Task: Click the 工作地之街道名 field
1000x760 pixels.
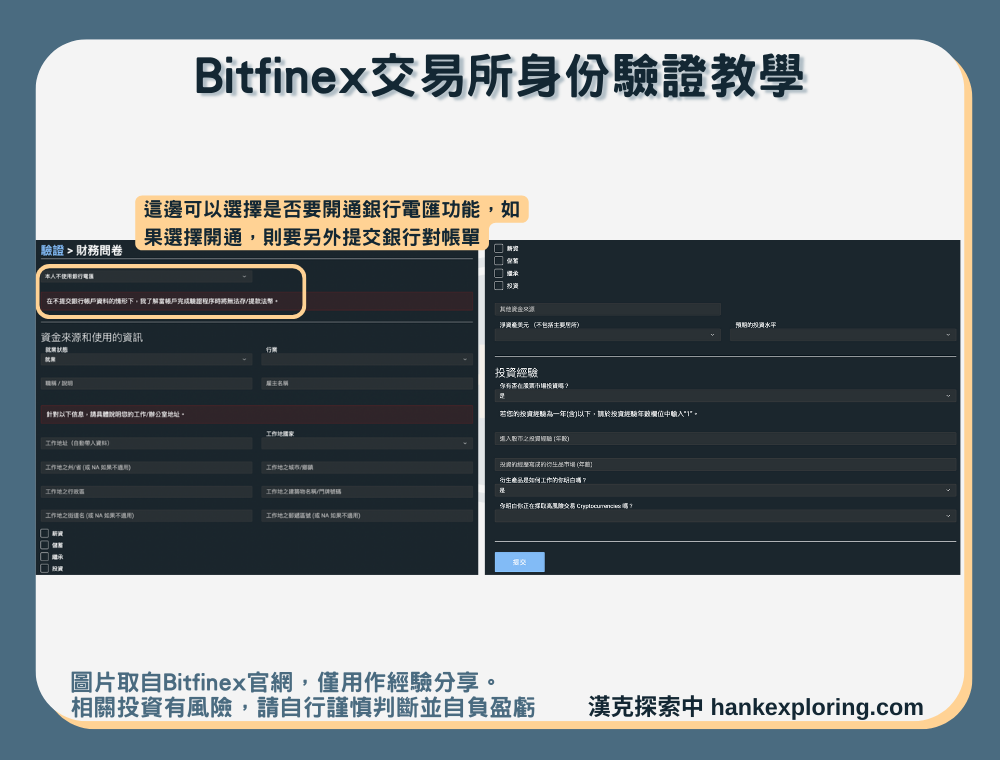Action: [146, 515]
